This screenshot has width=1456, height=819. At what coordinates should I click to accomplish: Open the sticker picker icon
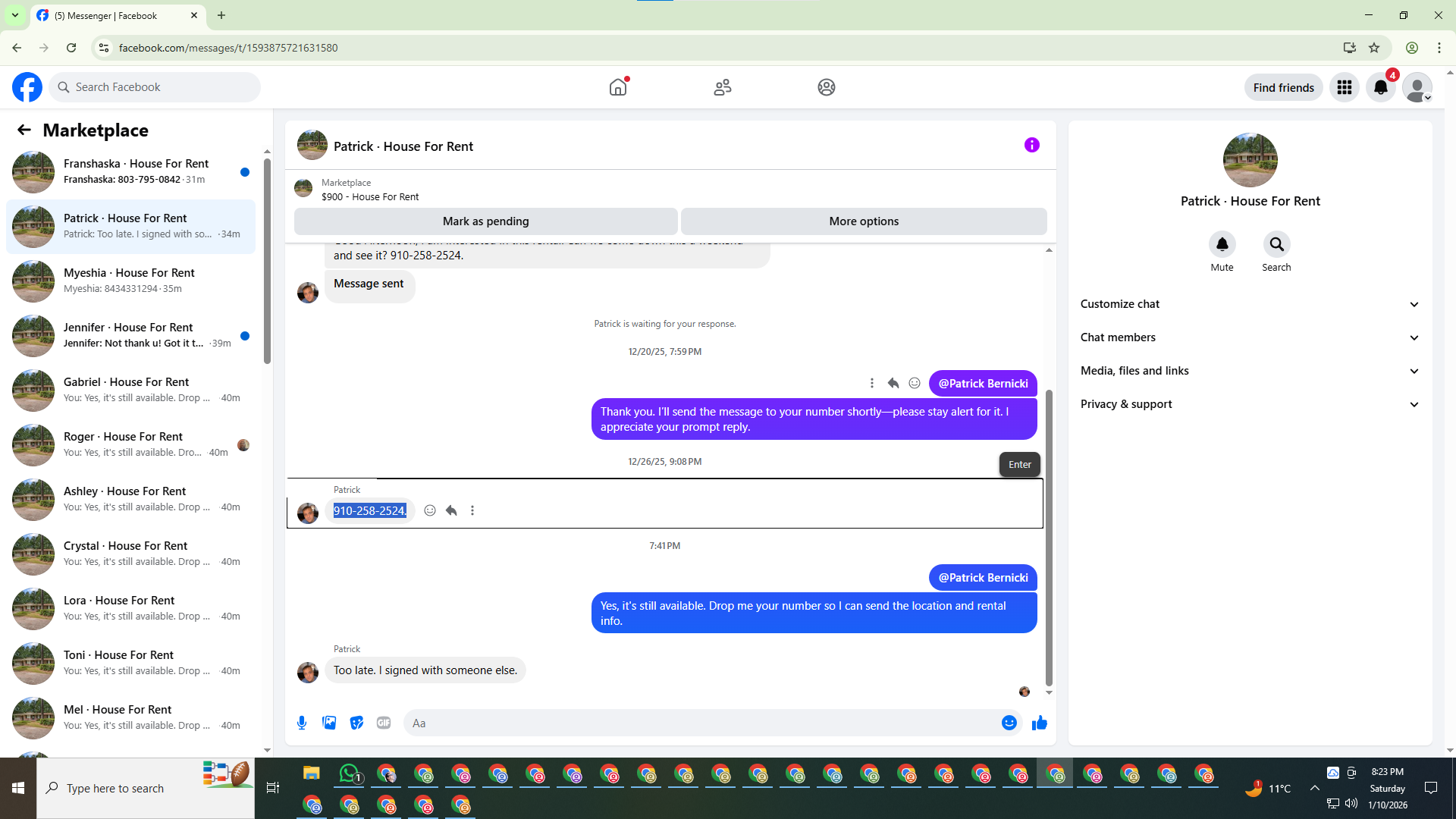[x=356, y=723]
